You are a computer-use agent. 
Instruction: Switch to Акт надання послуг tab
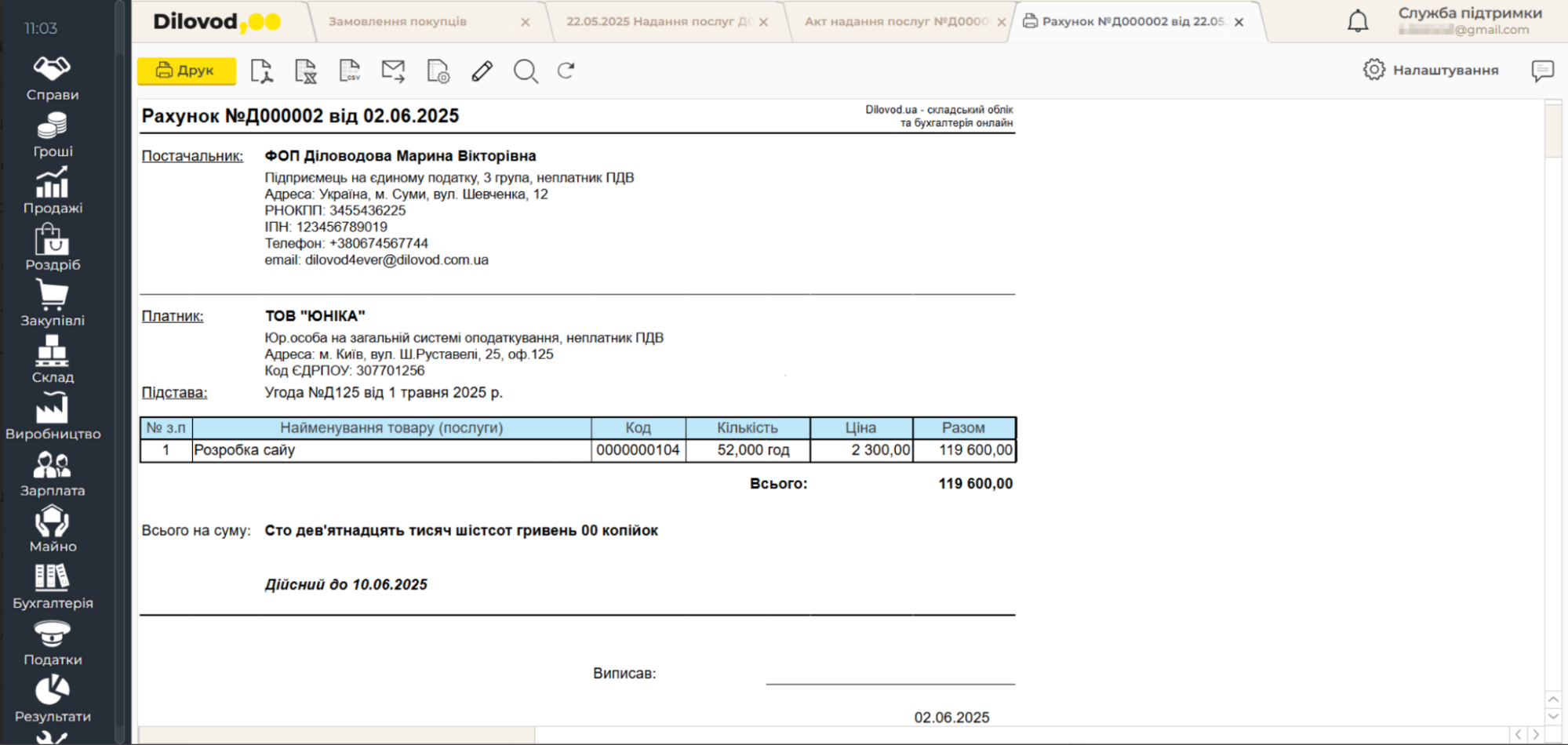[x=896, y=22]
